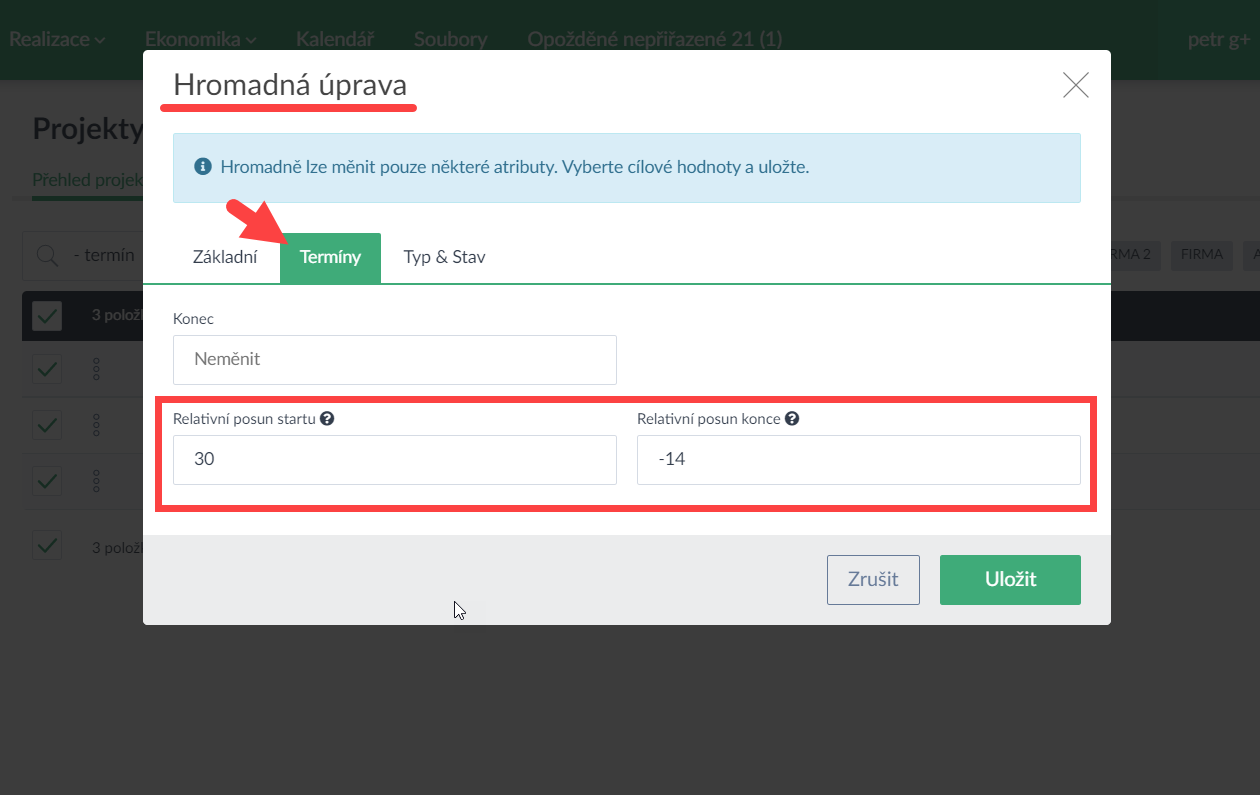This screenshot has width=1260, height=795.
Task: Click the search magnifier icon
Action: [47, 256]
